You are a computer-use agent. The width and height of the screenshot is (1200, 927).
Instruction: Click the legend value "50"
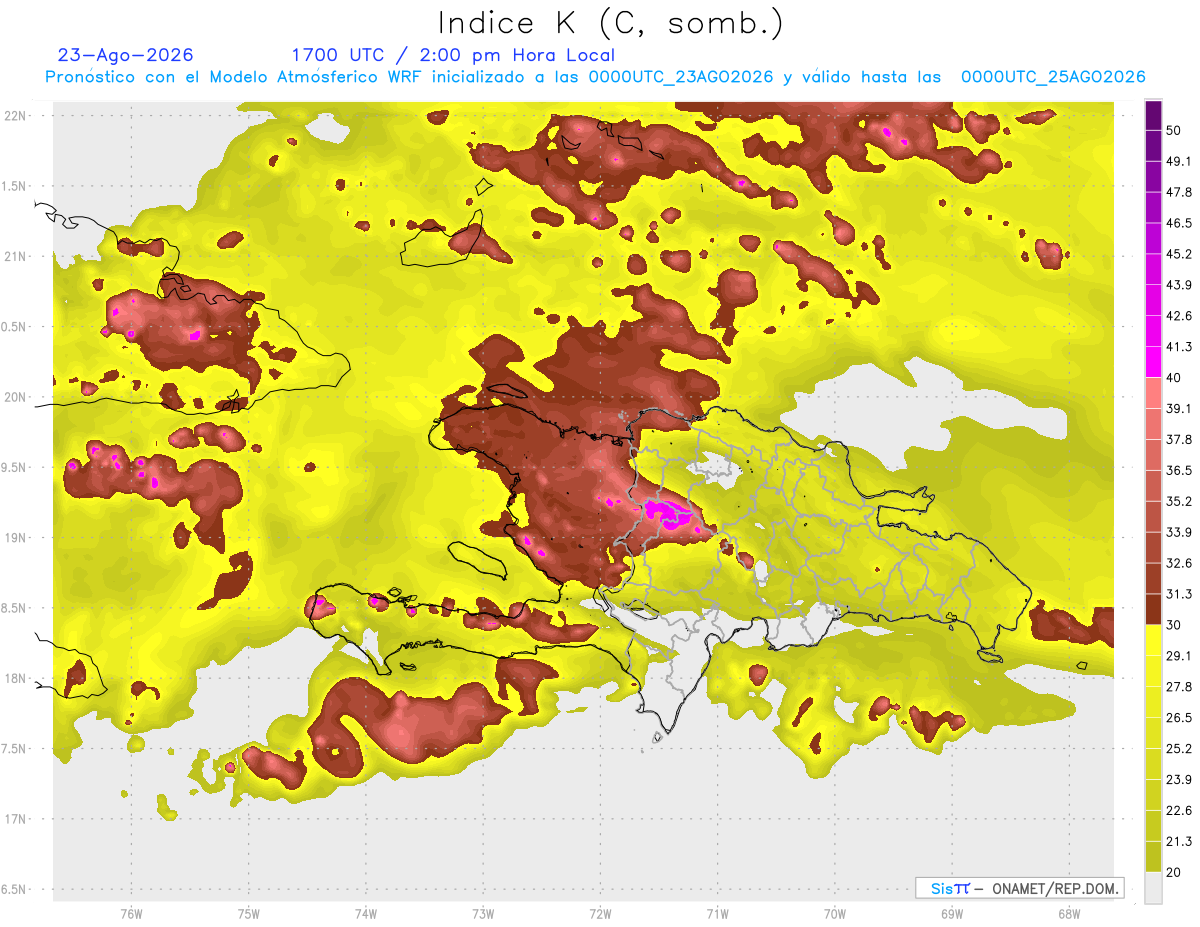pyautogui.click(x=1175, y=130)
